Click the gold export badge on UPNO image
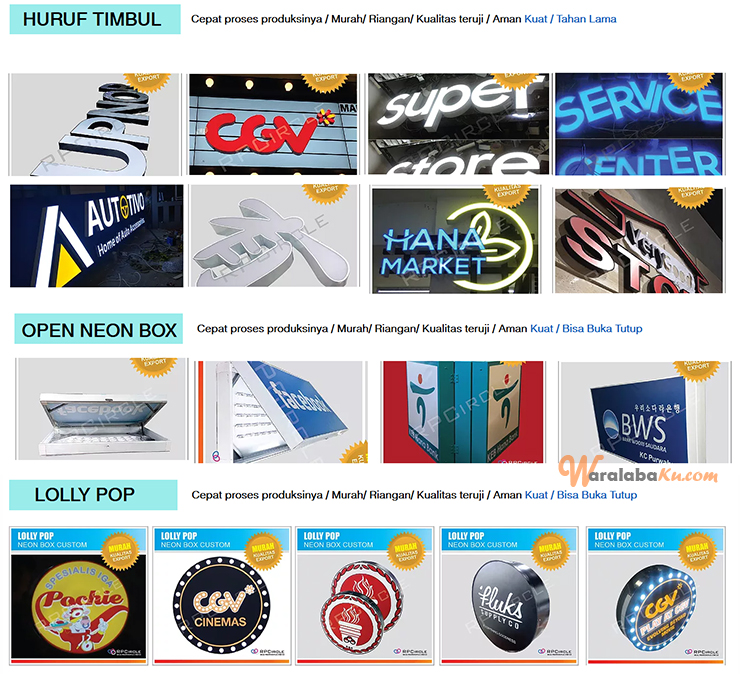740x674 pixels. (x=147, y=81)
